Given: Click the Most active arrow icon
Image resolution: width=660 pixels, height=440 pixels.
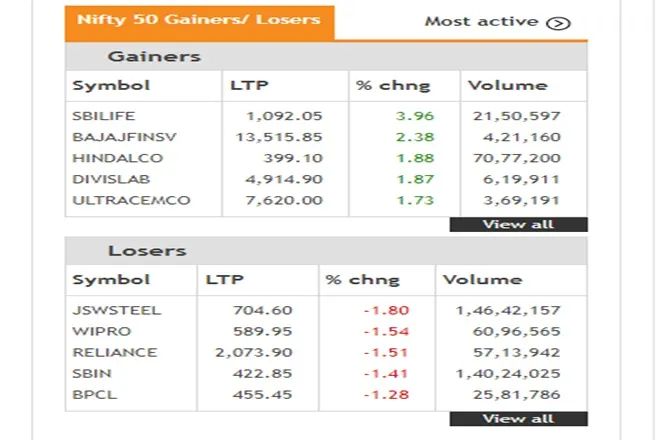Looking at the screenshot, I should pyautogui.click(x=559, y=22).
